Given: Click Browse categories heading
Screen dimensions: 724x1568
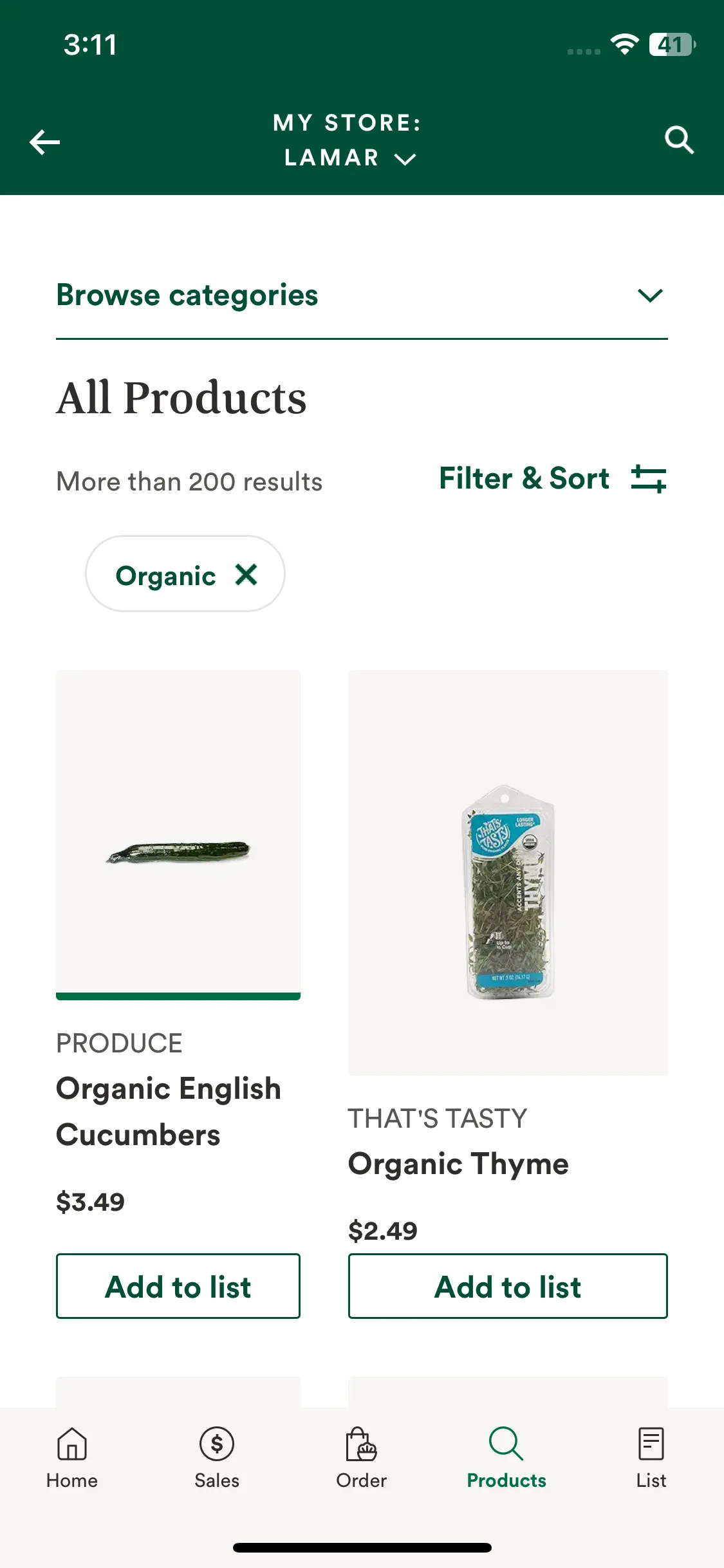Looking at the screenshot, I should (x=187, y=295).
